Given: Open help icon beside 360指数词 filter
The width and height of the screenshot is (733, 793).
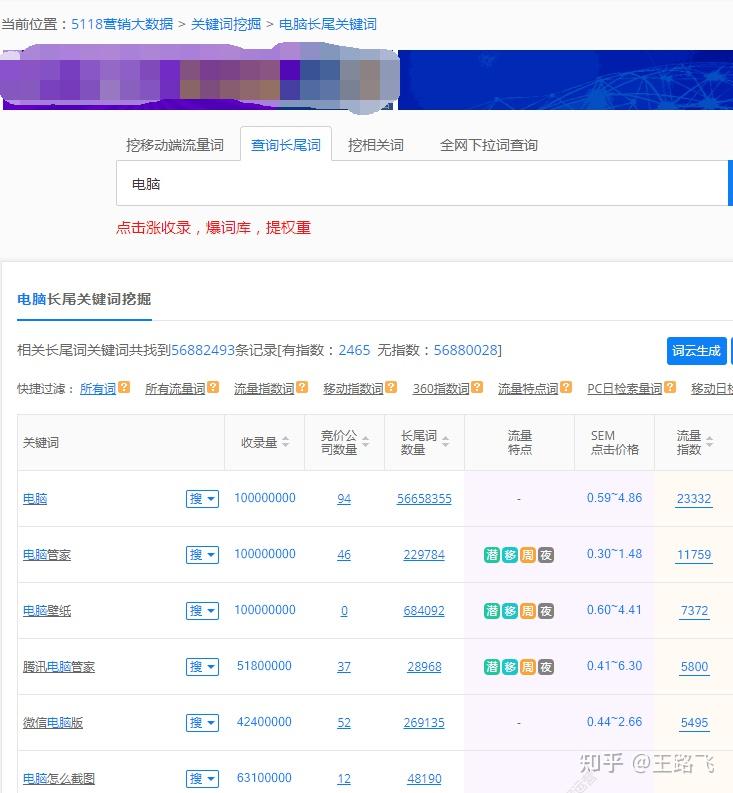Looking at the screenshot, I should pos(477,387).
